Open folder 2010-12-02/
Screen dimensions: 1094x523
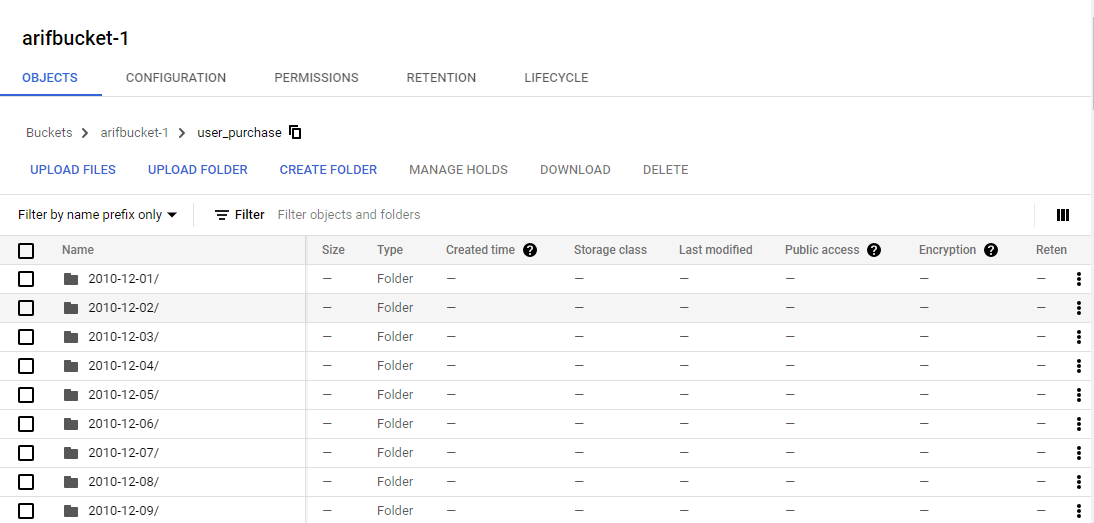pyautogui.click(x=123, y=308)
